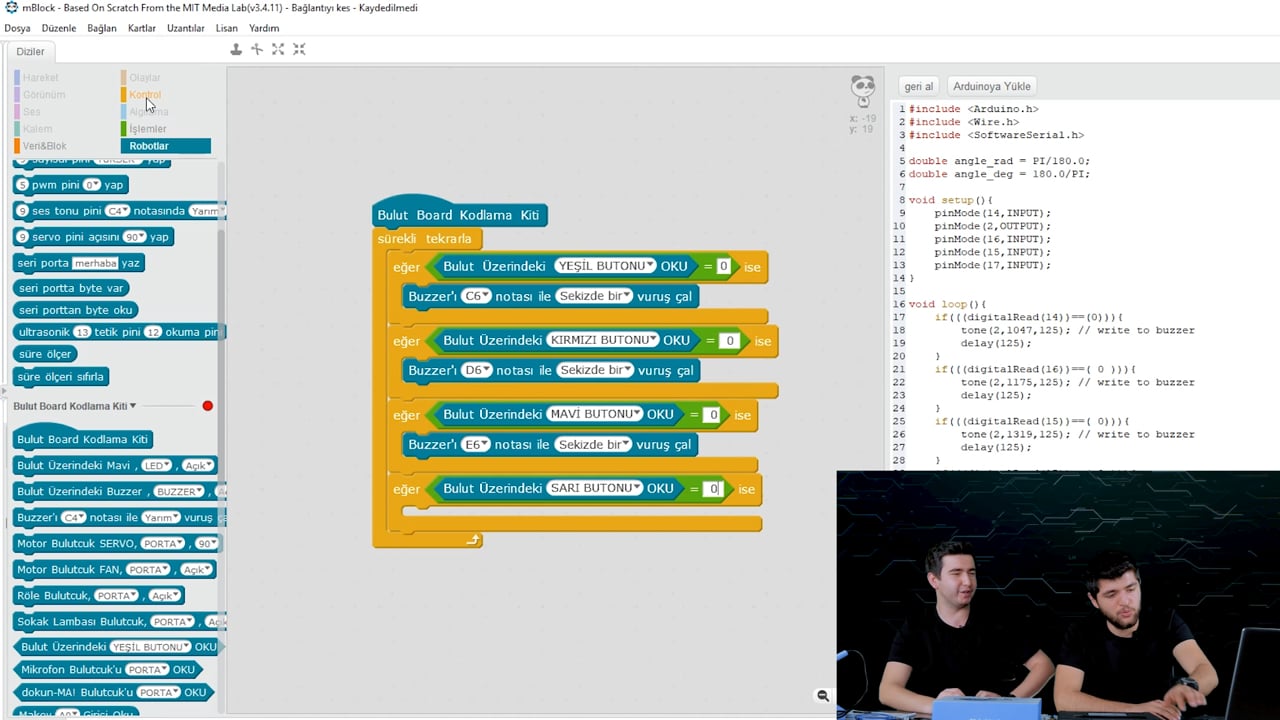
Task: Open the YEŞİL BUTONU dropdown in script
Action: (652, 266)
